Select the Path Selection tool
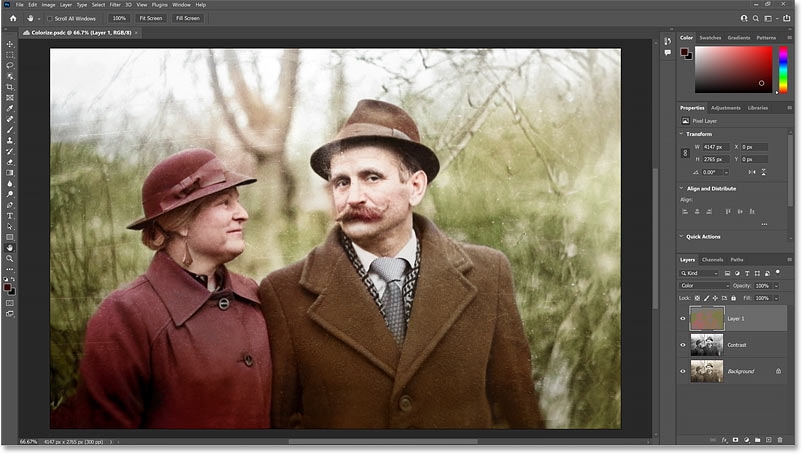This screenshot has width=803, height=455. (x=10, y=227)
